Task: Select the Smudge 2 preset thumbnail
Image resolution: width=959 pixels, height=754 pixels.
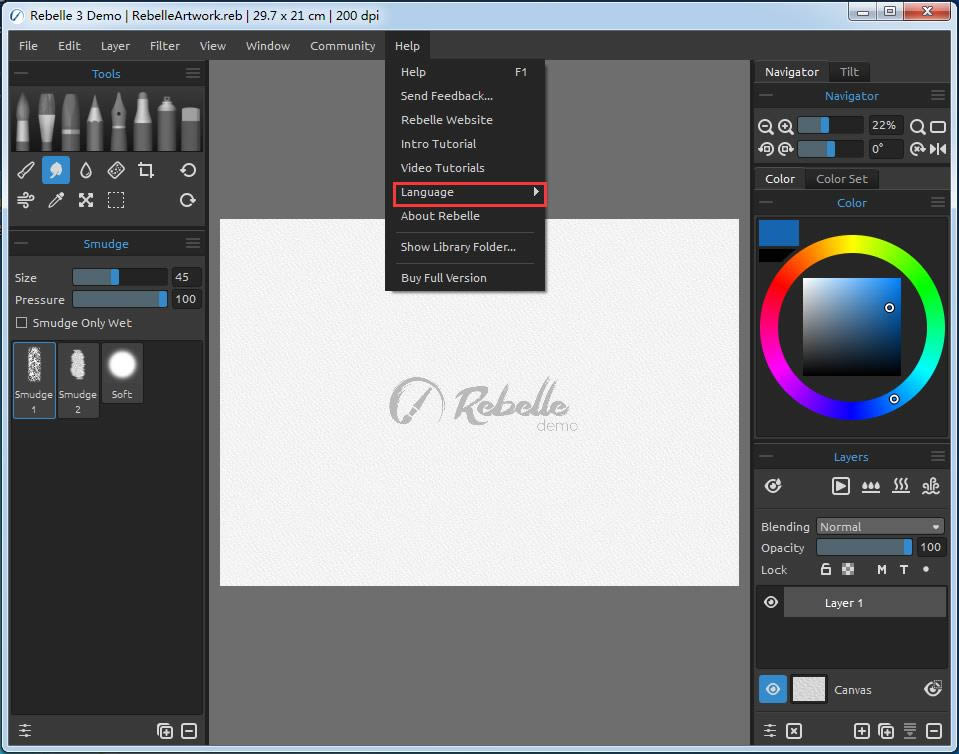Action: coord(78,380)
